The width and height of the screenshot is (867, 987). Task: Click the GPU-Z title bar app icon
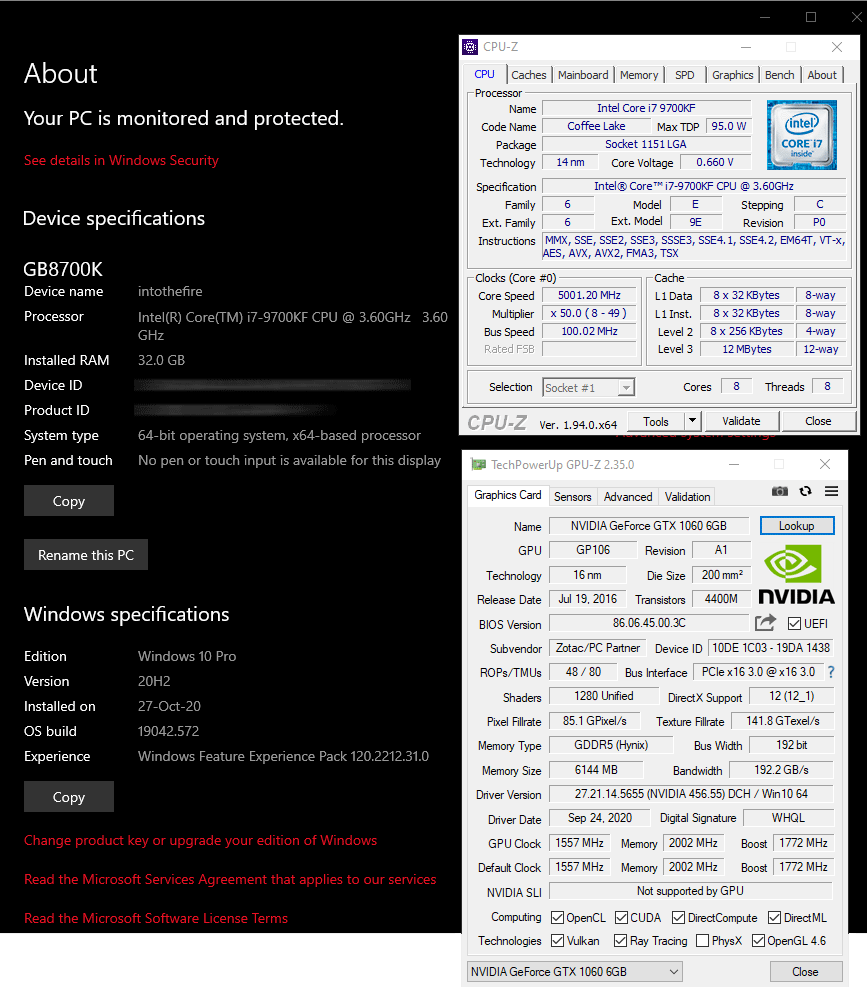pos(479,465)
